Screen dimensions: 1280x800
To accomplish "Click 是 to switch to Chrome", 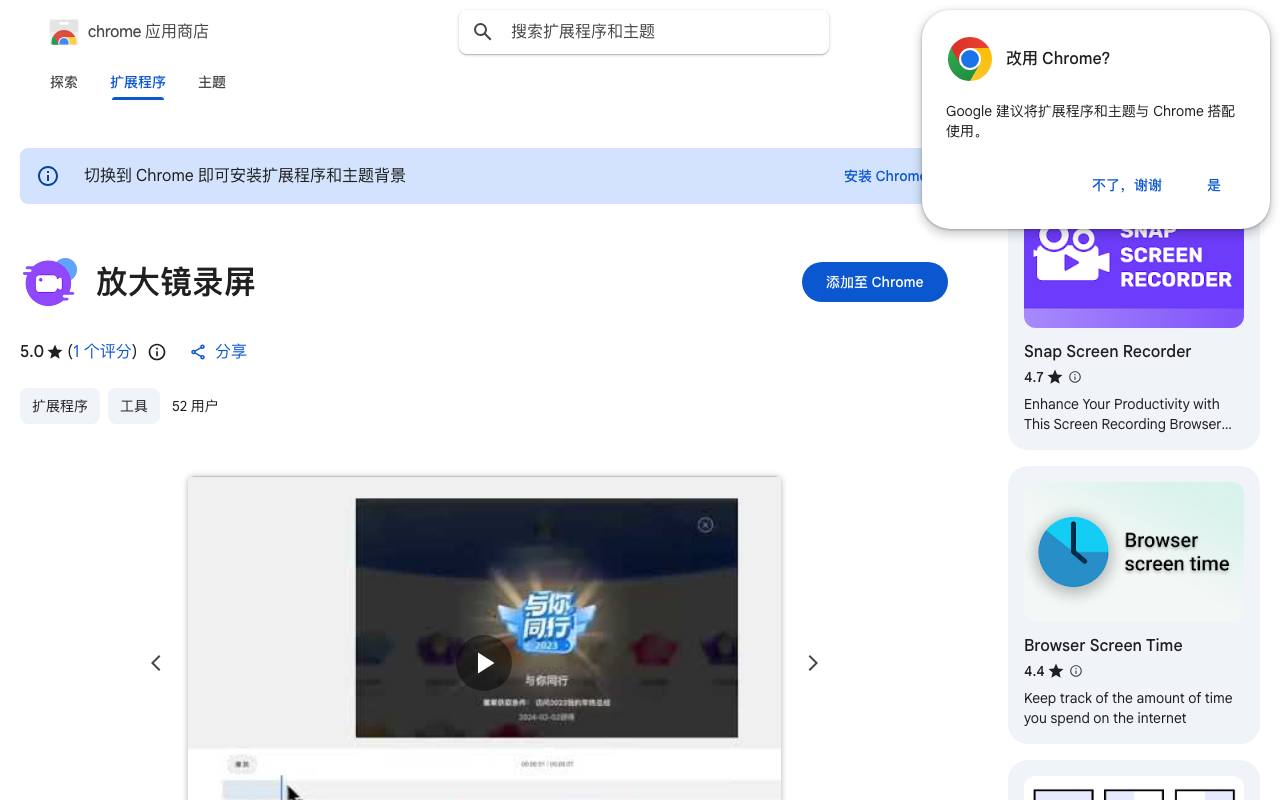I will [x=1214, y=185].
